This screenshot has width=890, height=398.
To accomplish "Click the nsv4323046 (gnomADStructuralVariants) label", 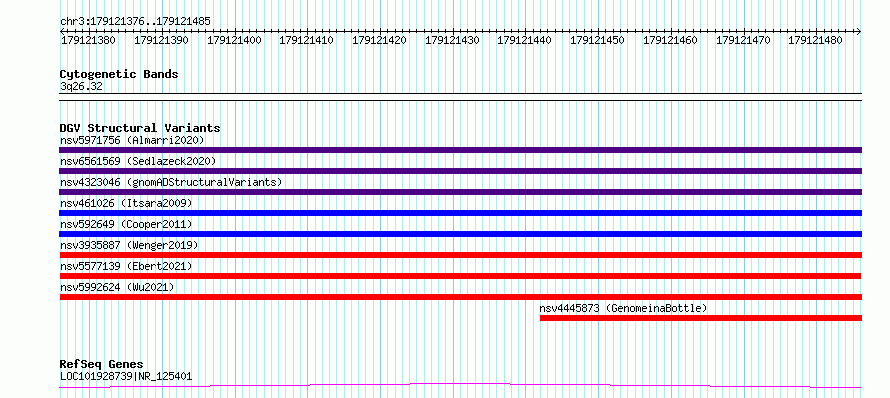I will click(x=171, y=182).
